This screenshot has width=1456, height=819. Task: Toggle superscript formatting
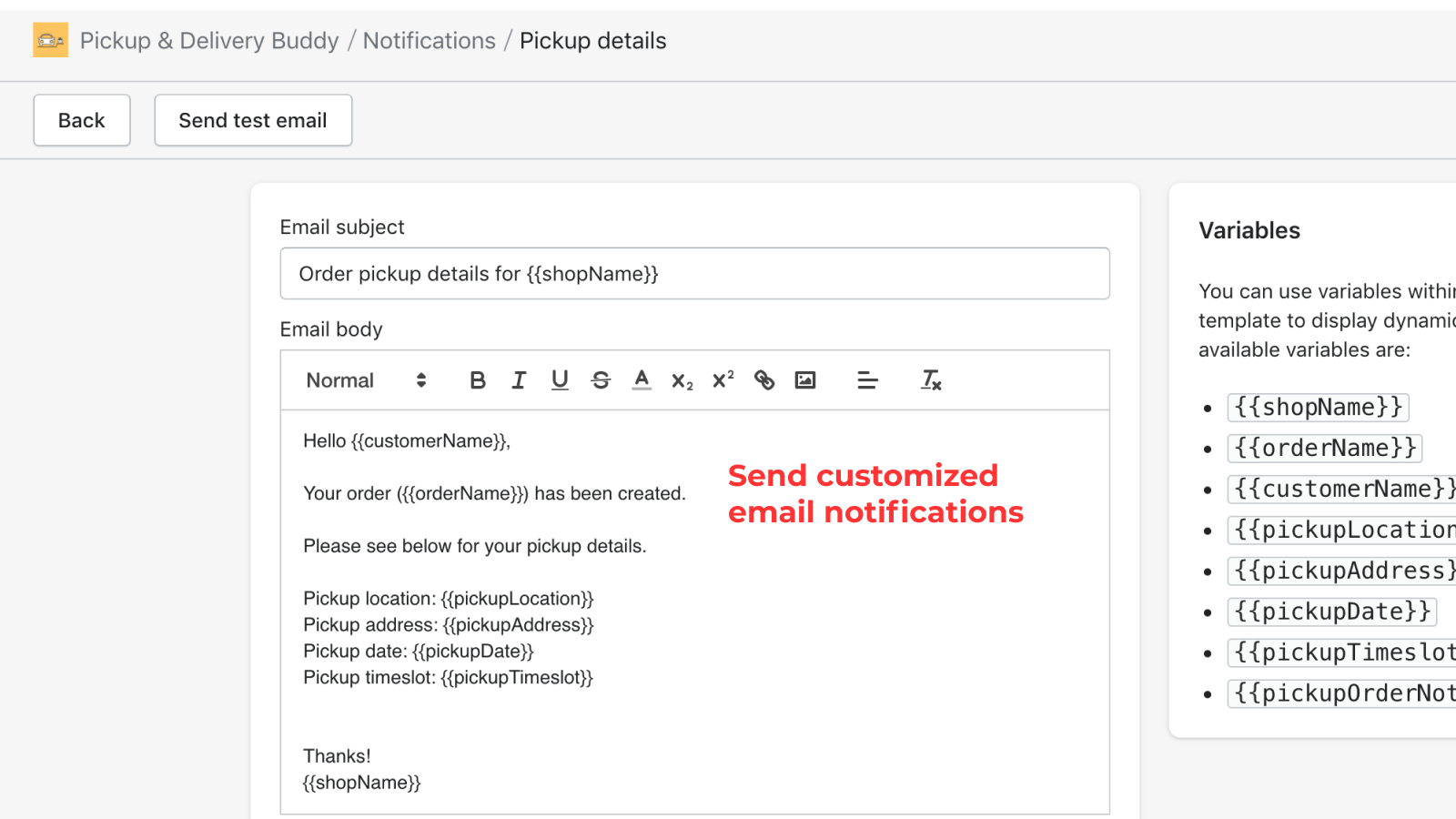723,380
